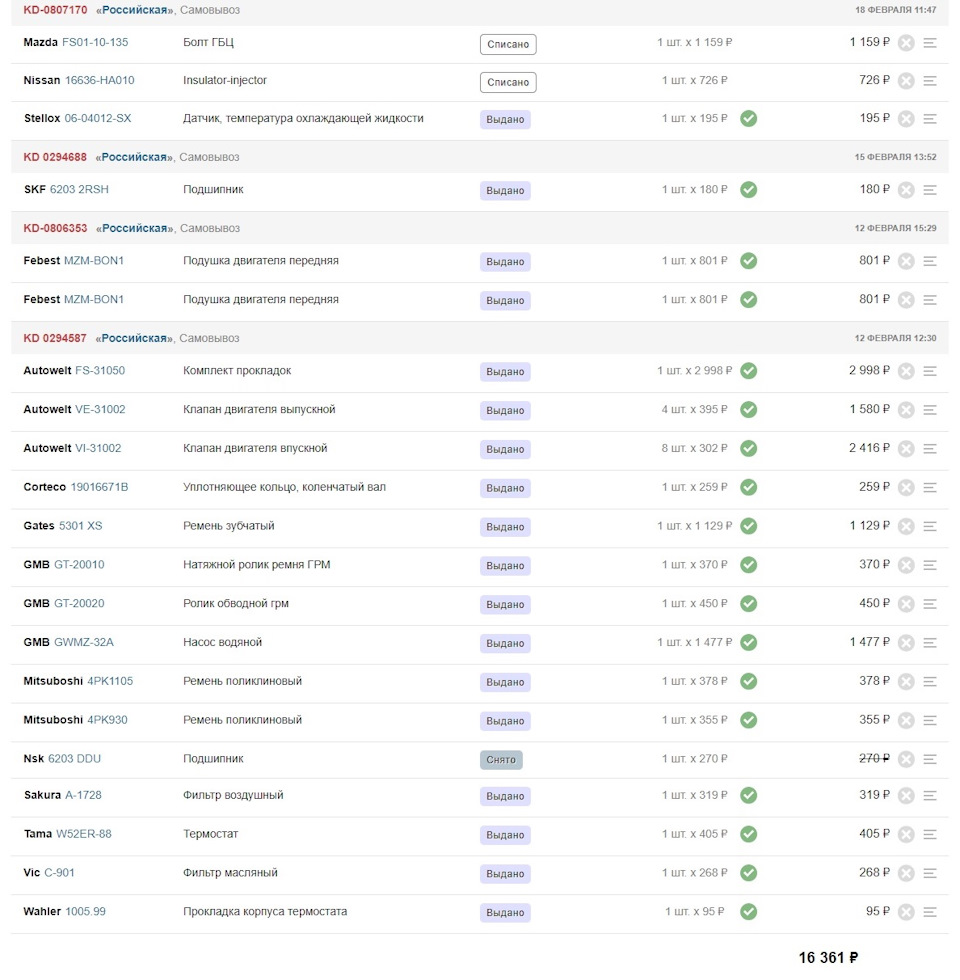
Task: Open row menu for Wahler 1005.99
Action: tap(930, 912)
